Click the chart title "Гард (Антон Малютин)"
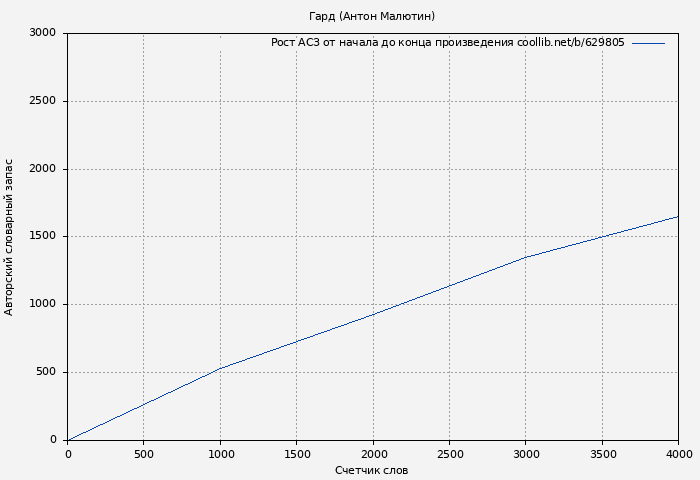700x480 pixels. [x=372, y=16]
